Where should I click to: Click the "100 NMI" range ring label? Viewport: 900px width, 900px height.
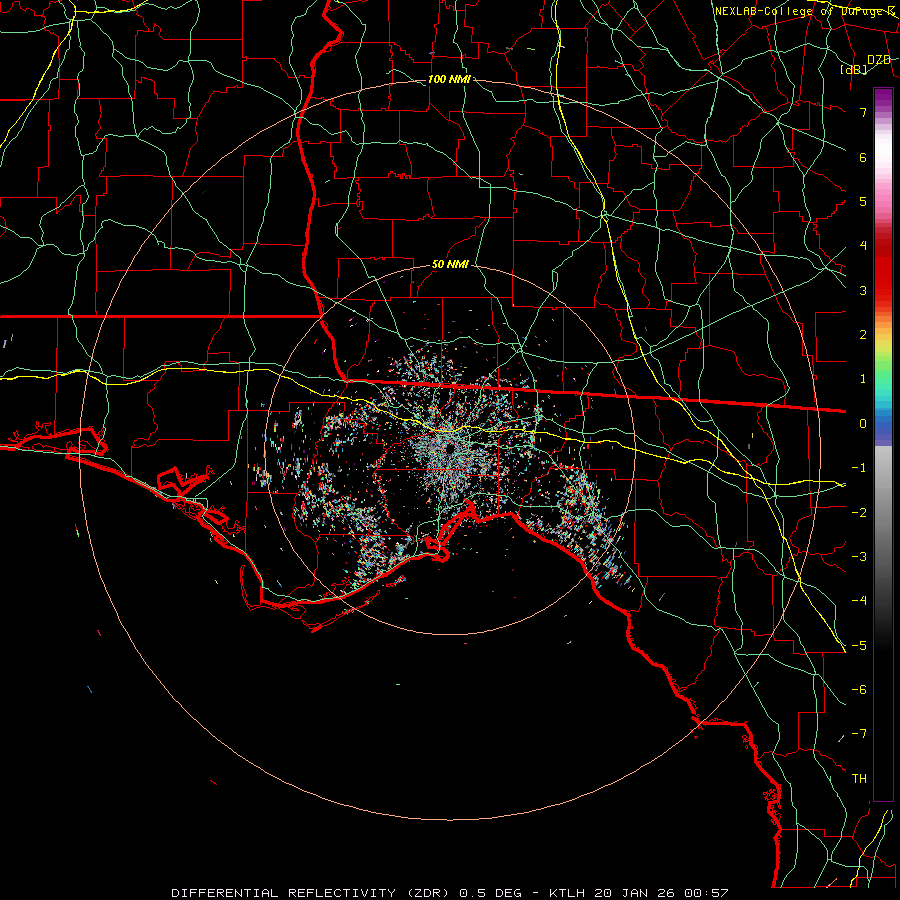(449, 79)
